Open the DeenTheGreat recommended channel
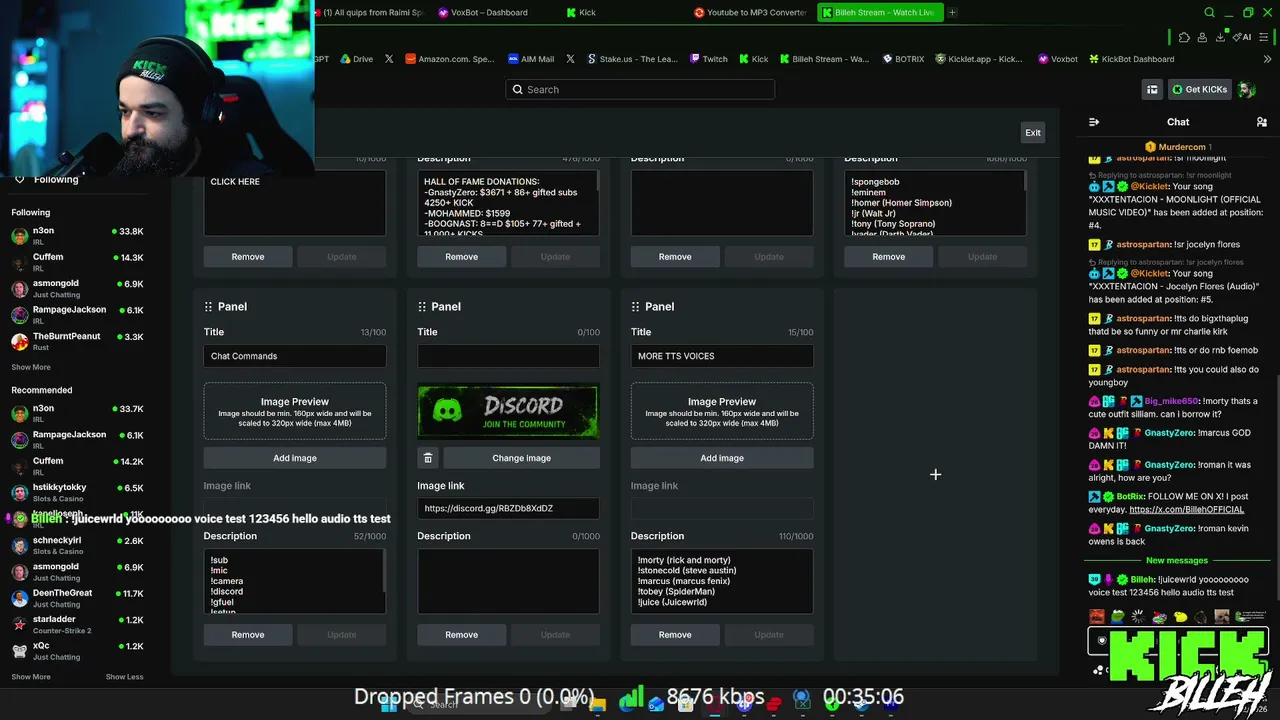Image resolution: width=1280 pixels, height=720 pixels. (76, 598)
